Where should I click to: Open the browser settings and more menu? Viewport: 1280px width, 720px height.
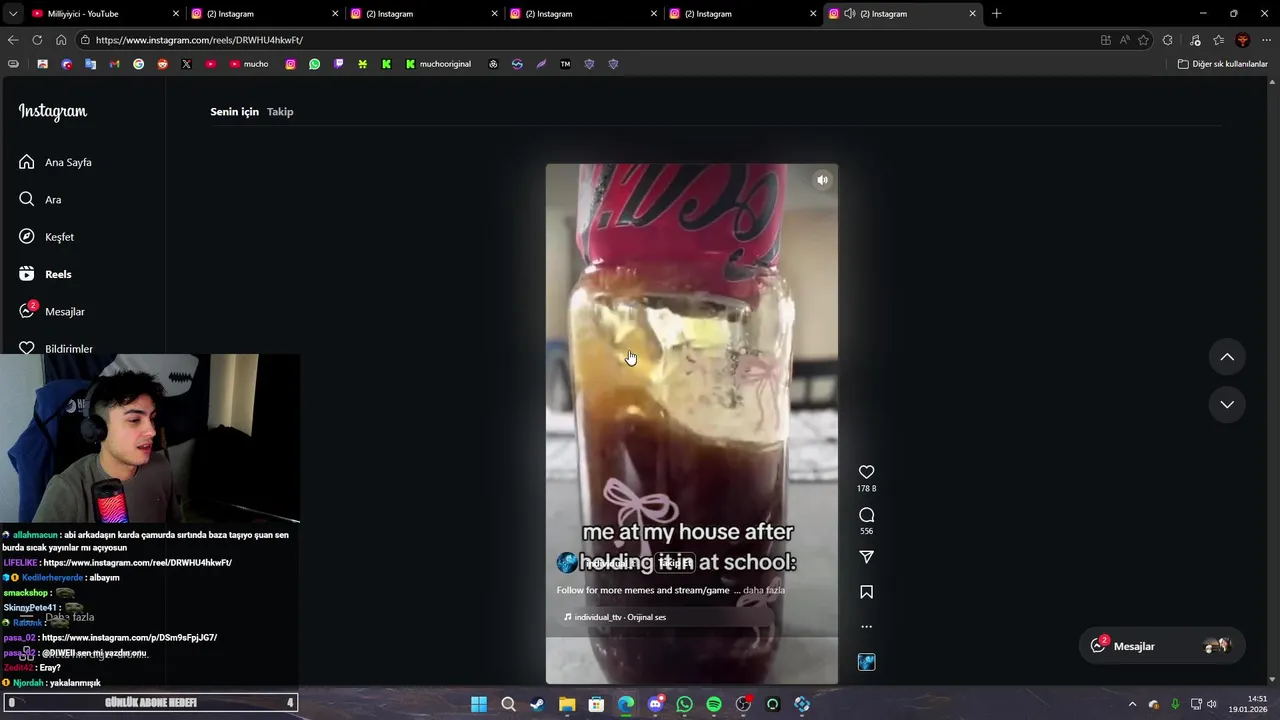point(1267,40)
